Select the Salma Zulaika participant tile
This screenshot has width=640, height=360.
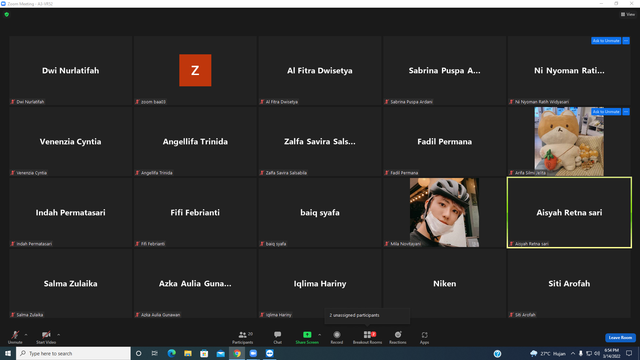pos(71,283)
